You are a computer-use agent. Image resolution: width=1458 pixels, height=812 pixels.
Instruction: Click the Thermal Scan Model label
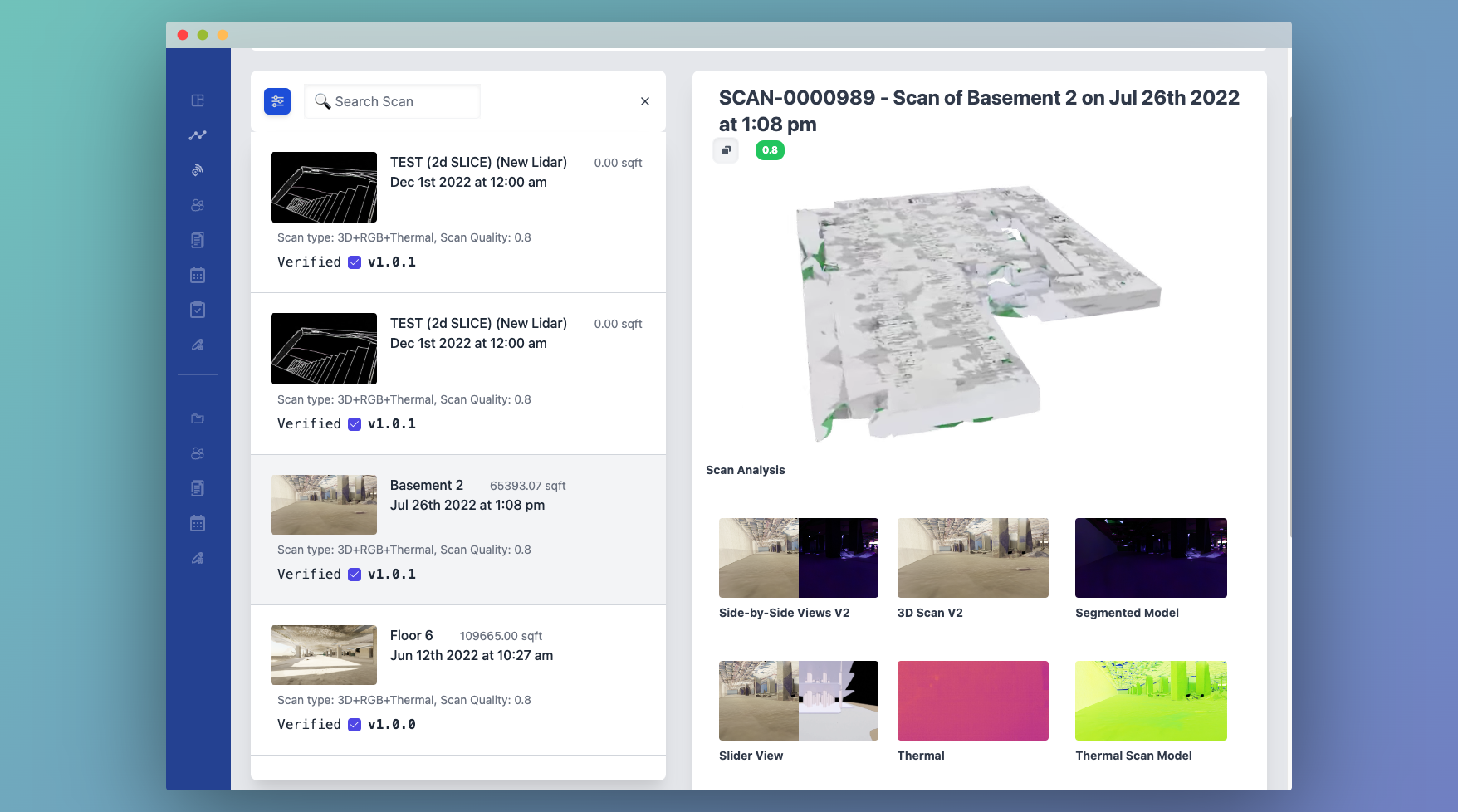1133,756
